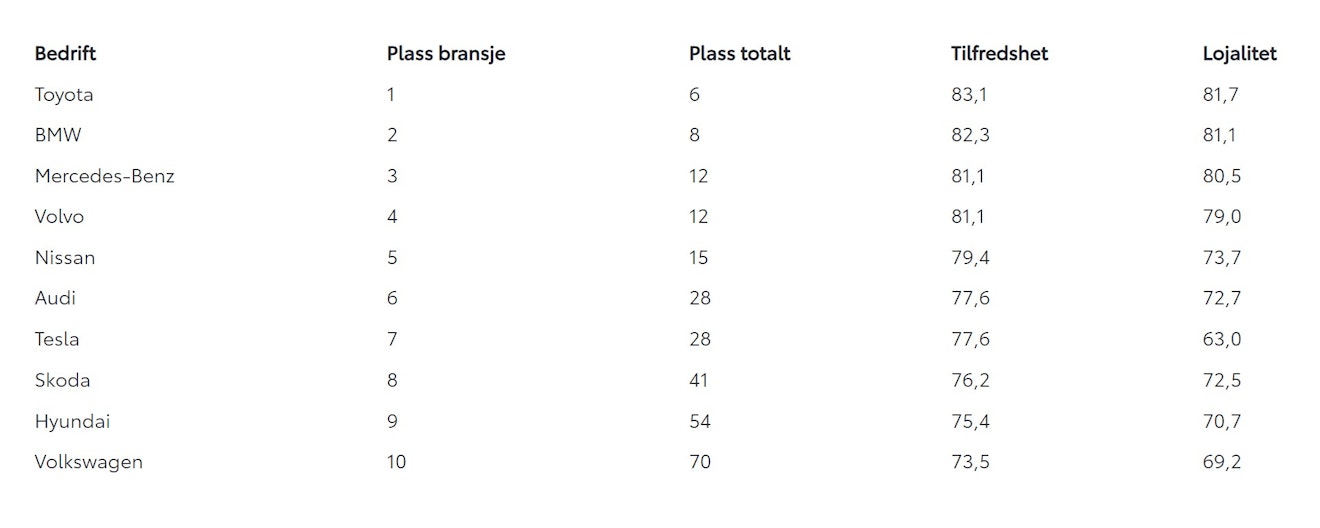Click Tesla's loyalty value 63,0
This screenshot has height=528, width=1320.
pos(1222,339)
